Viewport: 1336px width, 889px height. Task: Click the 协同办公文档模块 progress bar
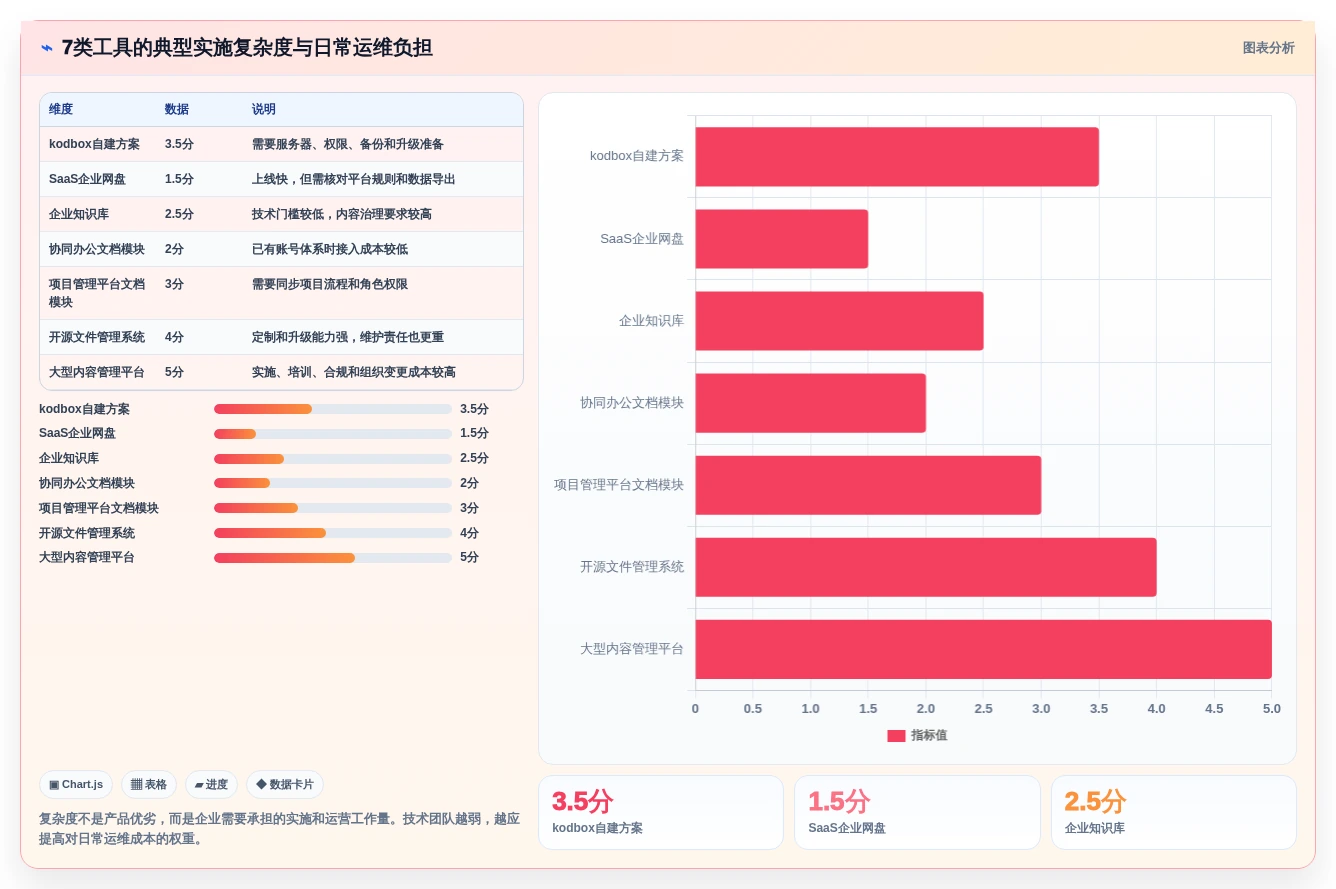333,483
